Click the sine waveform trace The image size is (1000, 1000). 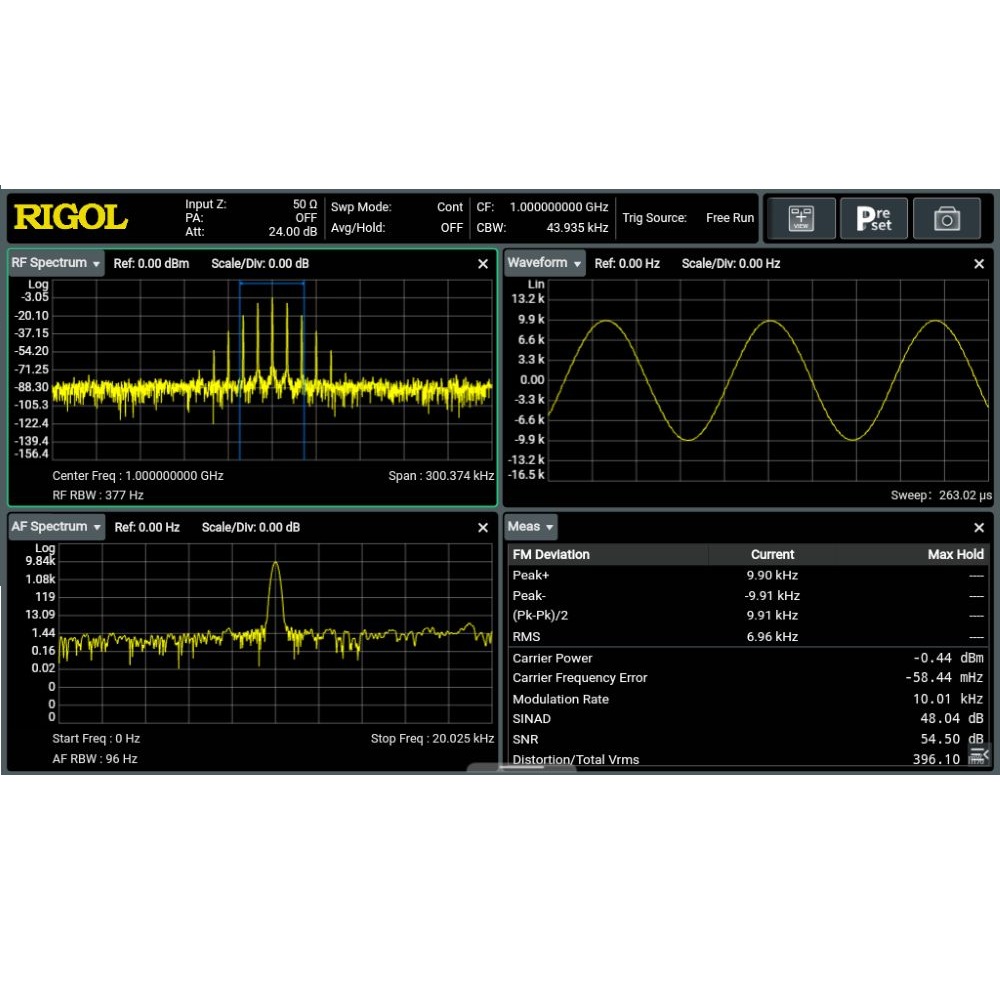768,381
